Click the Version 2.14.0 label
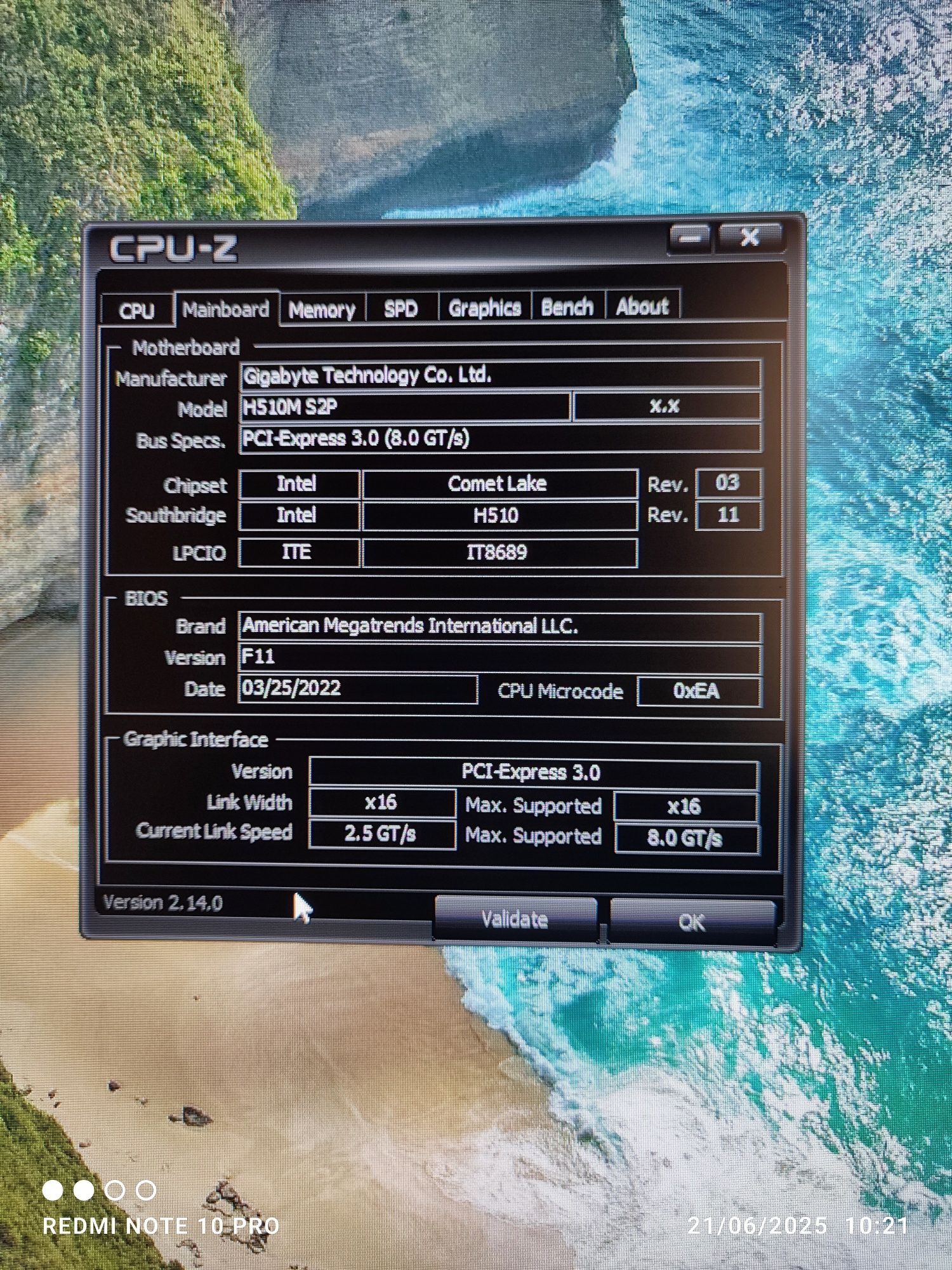 tap(162, 903)
